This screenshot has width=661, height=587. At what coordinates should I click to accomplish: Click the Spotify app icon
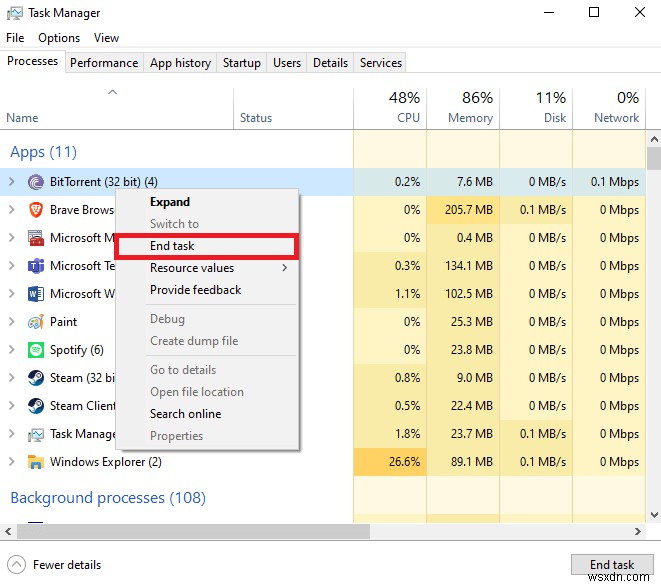tap(36, 350)
